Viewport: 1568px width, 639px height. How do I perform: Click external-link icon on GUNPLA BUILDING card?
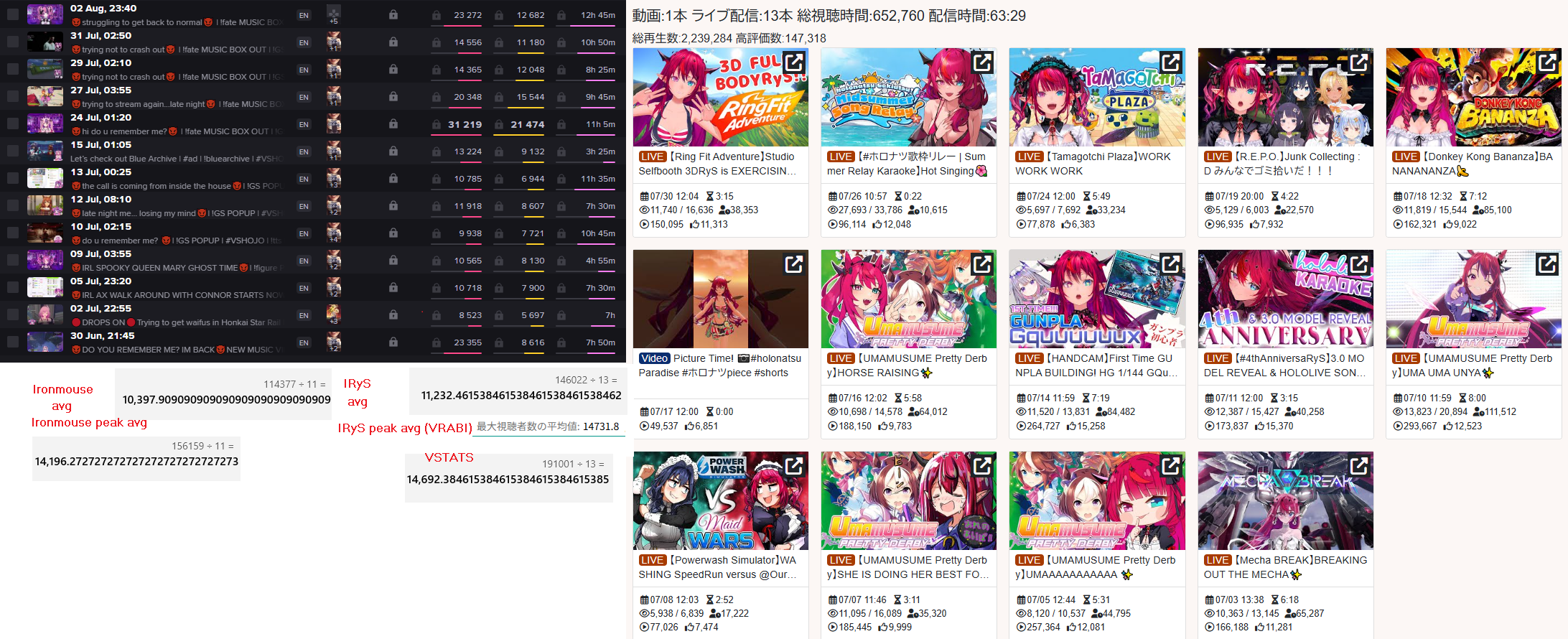1170,265
